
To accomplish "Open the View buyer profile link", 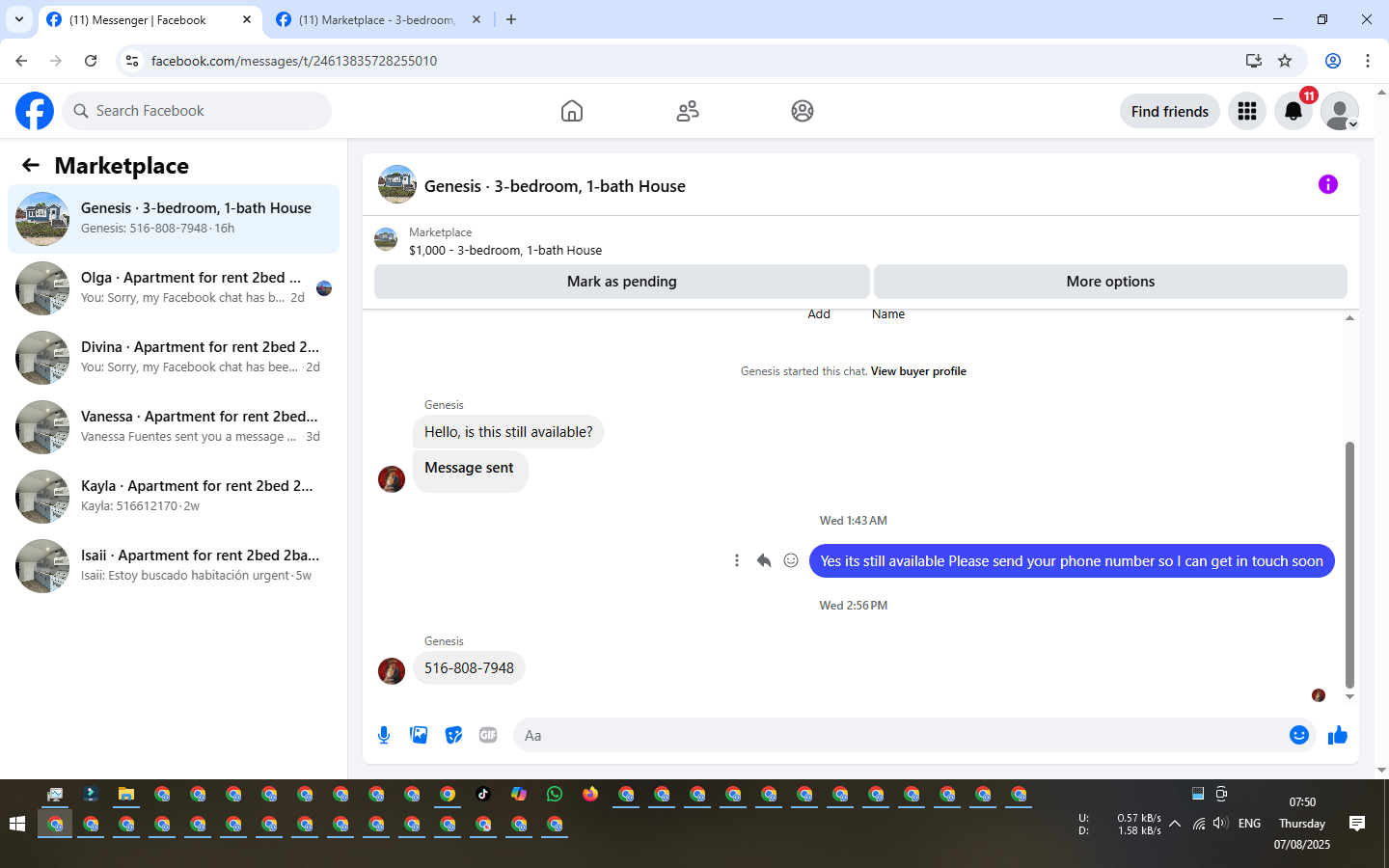I will [x=918, y=371].
